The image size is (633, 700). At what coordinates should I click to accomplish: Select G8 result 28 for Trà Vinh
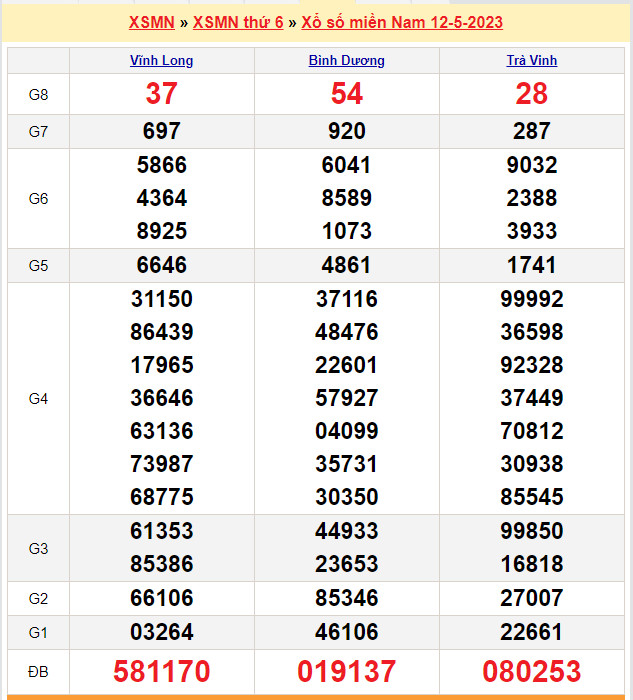tap(532, 94)
